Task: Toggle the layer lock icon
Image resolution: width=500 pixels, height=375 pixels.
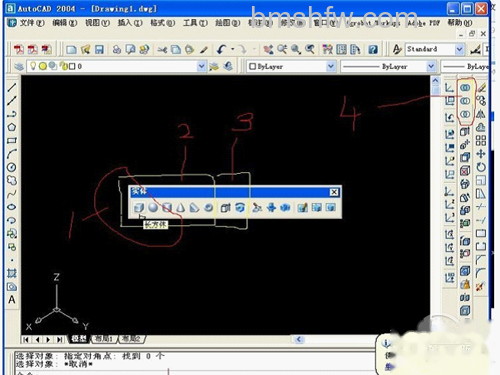Action: pyautogui.click(x=63, y=66)
